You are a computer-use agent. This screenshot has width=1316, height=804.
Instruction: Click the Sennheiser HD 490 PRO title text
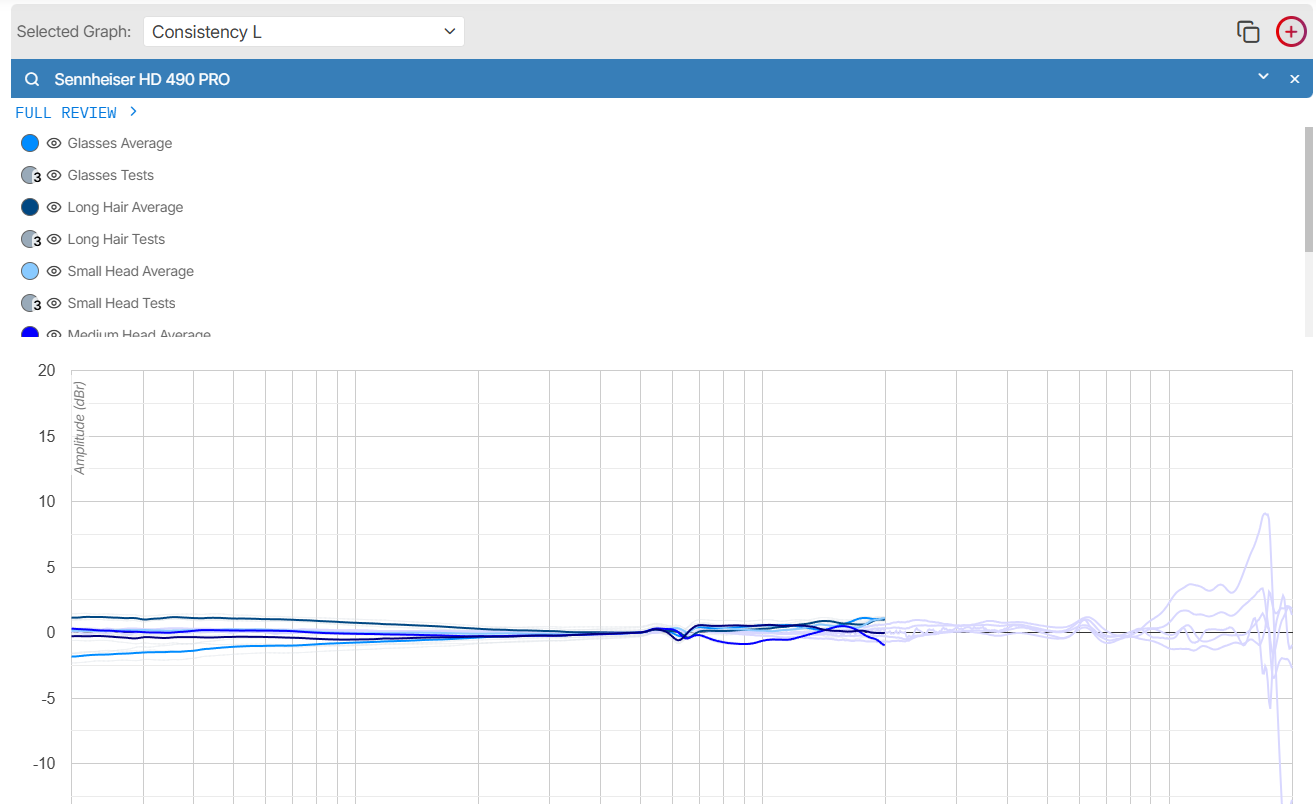[x=142, y=79]
